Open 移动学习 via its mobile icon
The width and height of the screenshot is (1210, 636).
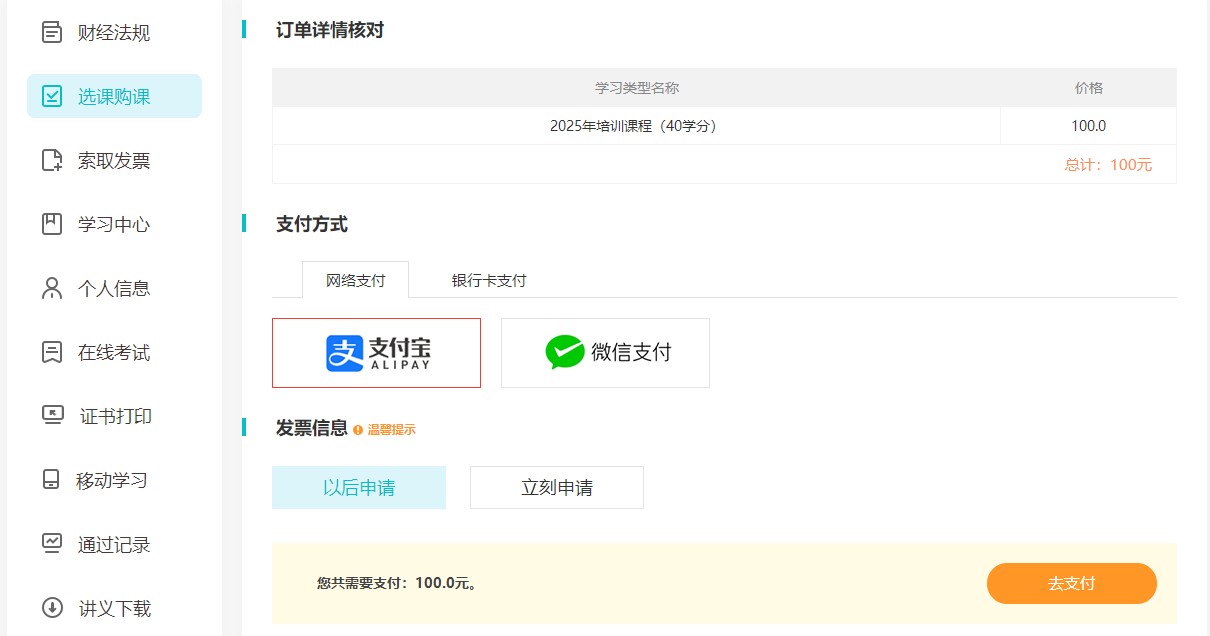51,480
